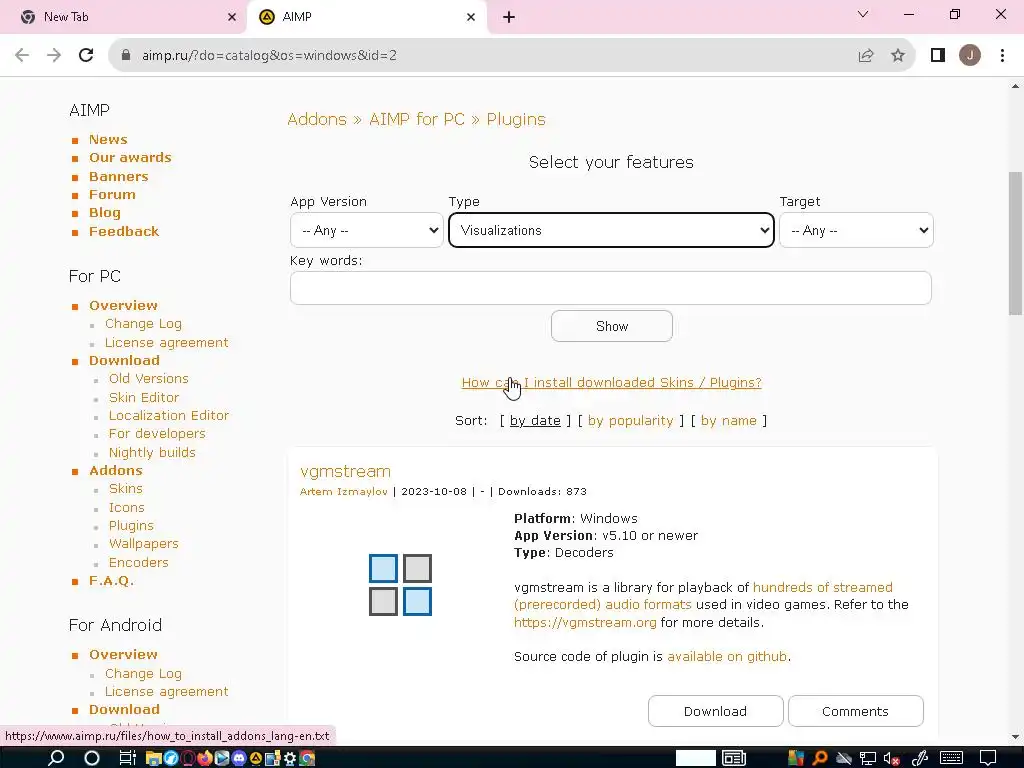This screenshot has width=1024, height=768.
Task: Open Task View in taskbar
Action: point(127,758)
